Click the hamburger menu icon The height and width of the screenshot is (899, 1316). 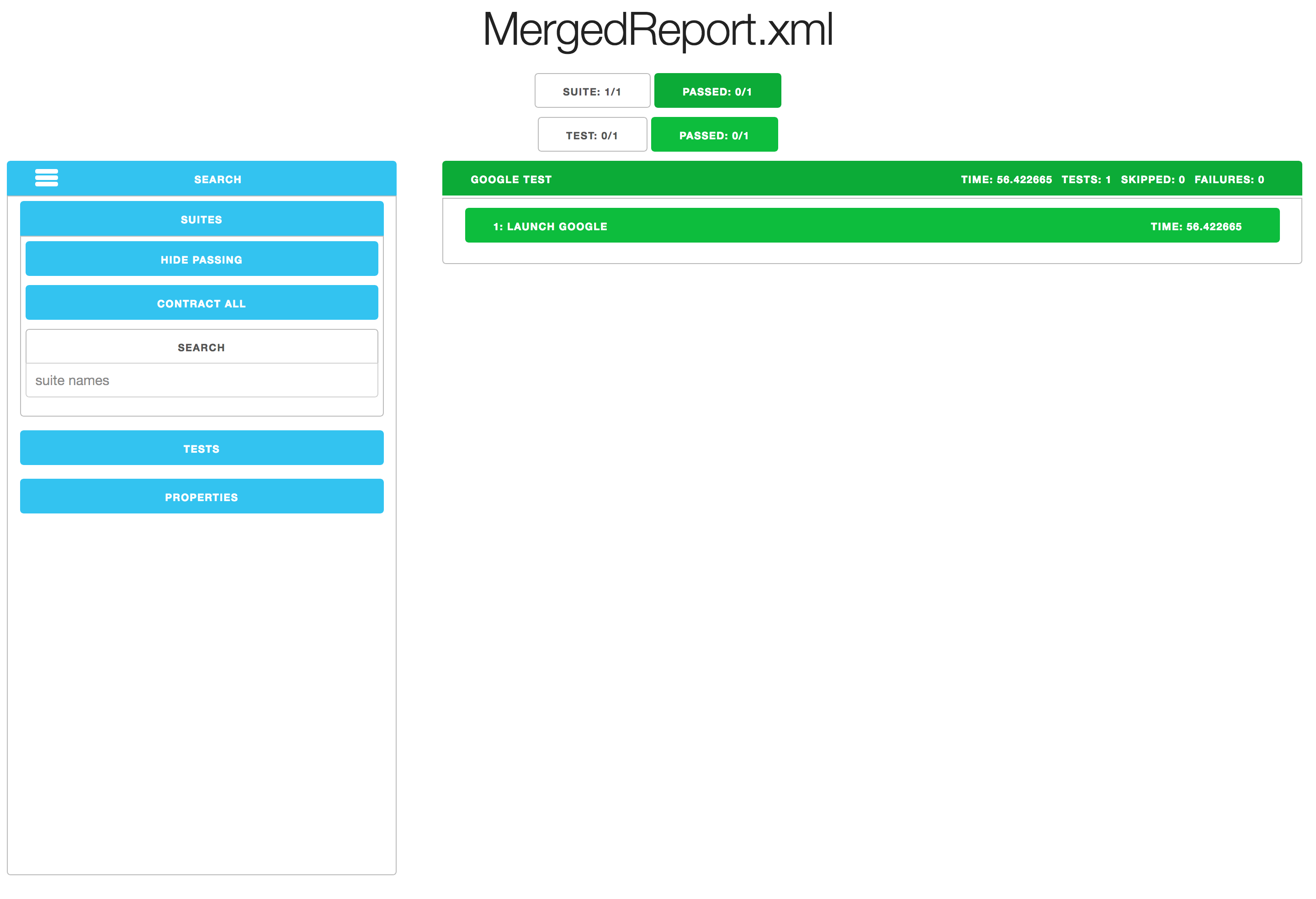point(47,178)
